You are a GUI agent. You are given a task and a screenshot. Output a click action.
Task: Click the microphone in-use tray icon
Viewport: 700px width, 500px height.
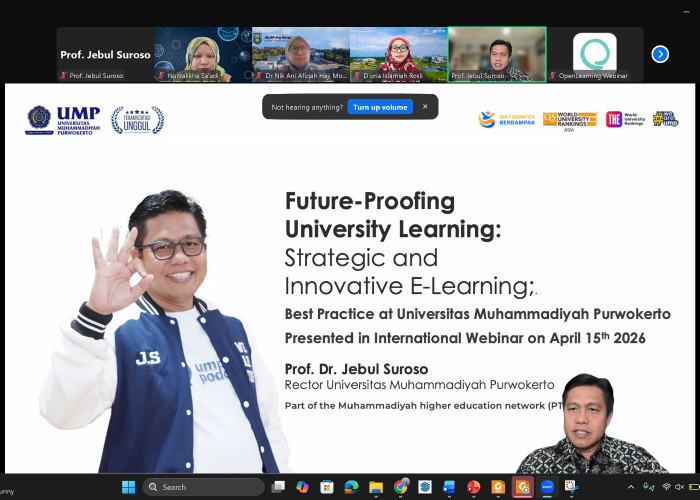(x=649, y=487)
